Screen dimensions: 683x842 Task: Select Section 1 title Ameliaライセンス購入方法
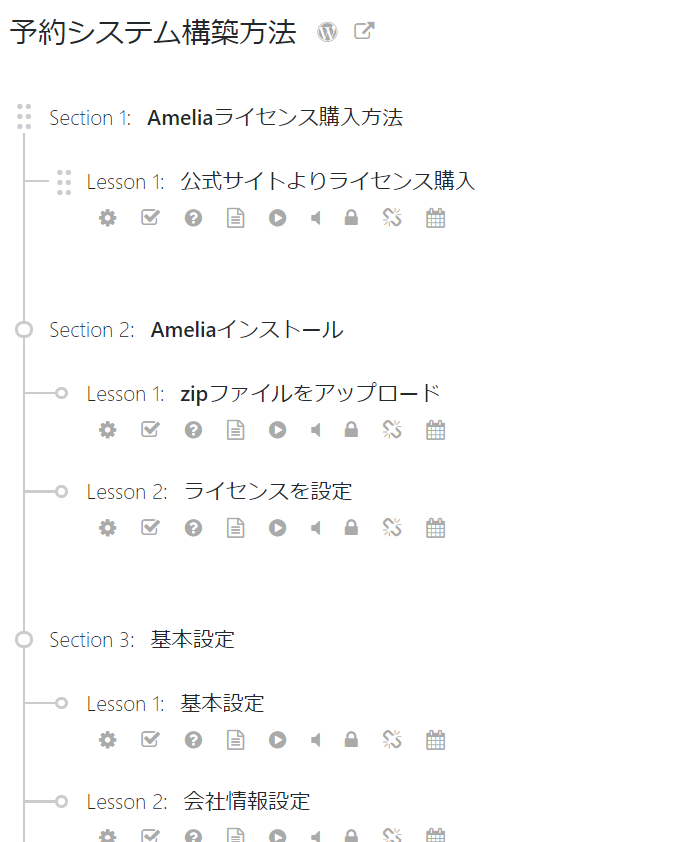point(275,118)
